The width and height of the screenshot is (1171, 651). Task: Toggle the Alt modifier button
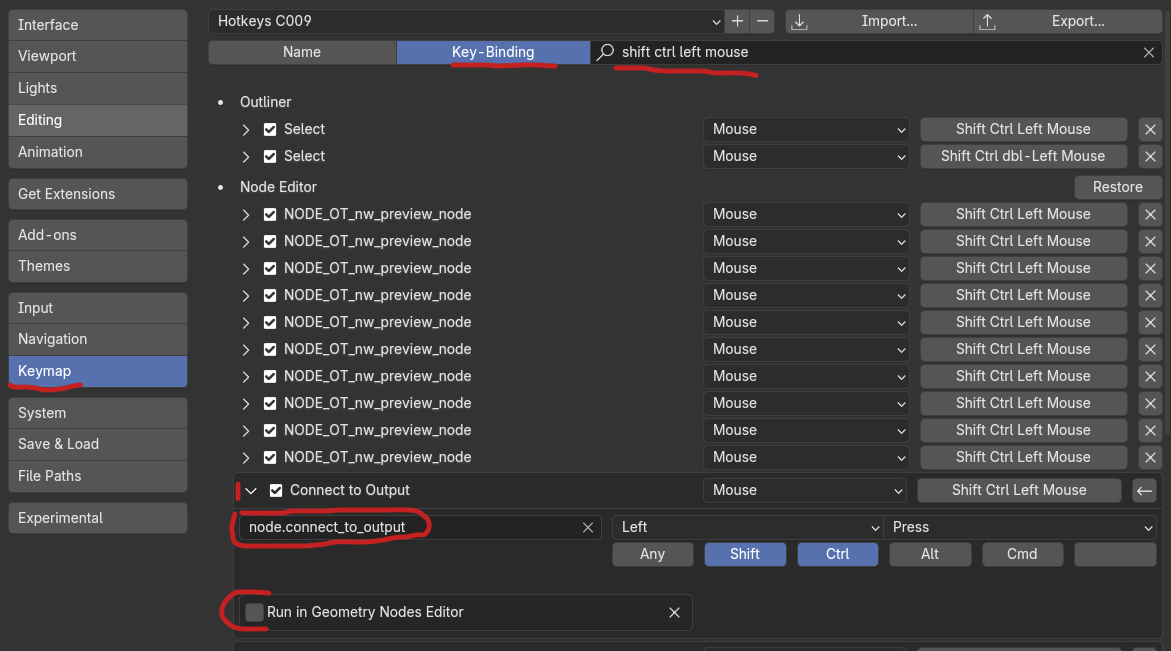(x=930, y=554)
